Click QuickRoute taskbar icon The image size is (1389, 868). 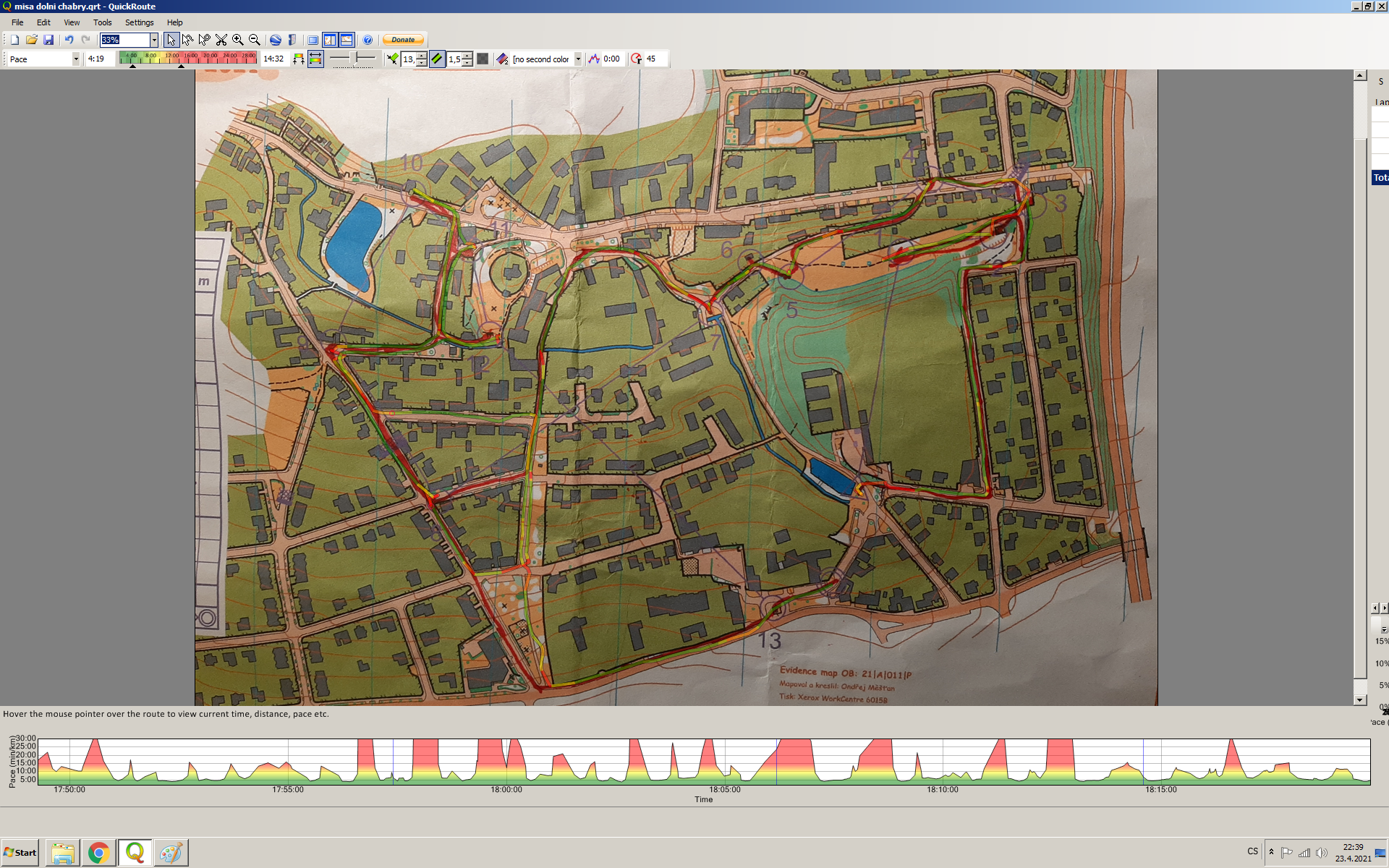135,853
